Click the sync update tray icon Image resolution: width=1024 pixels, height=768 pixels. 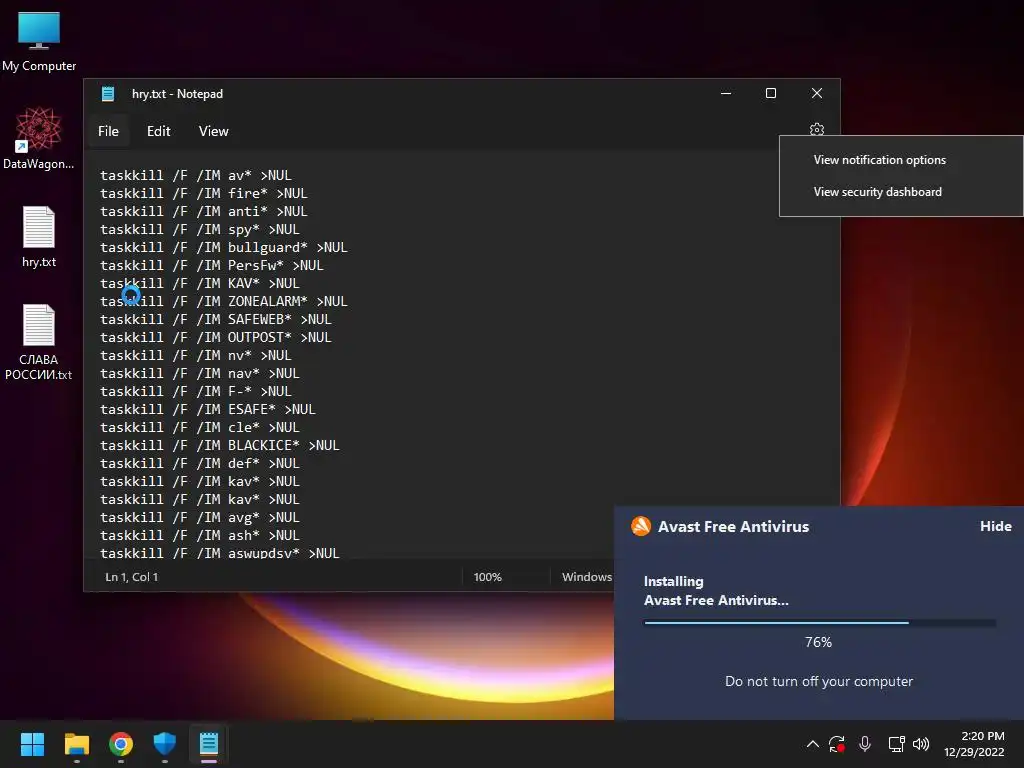pos(837,744)
